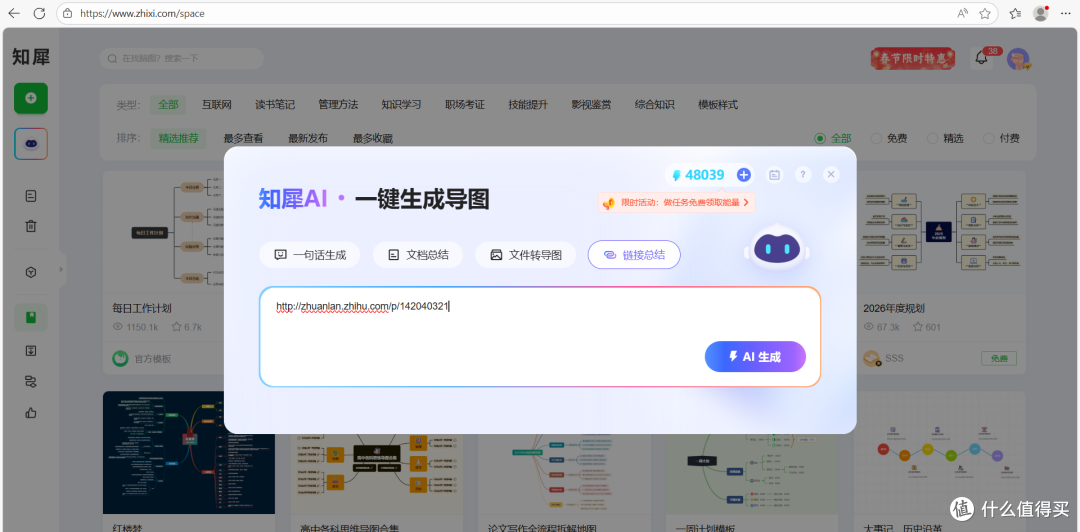Switch to 链接总结 tab
The image size is (1080, 532).
click(634, 254)
